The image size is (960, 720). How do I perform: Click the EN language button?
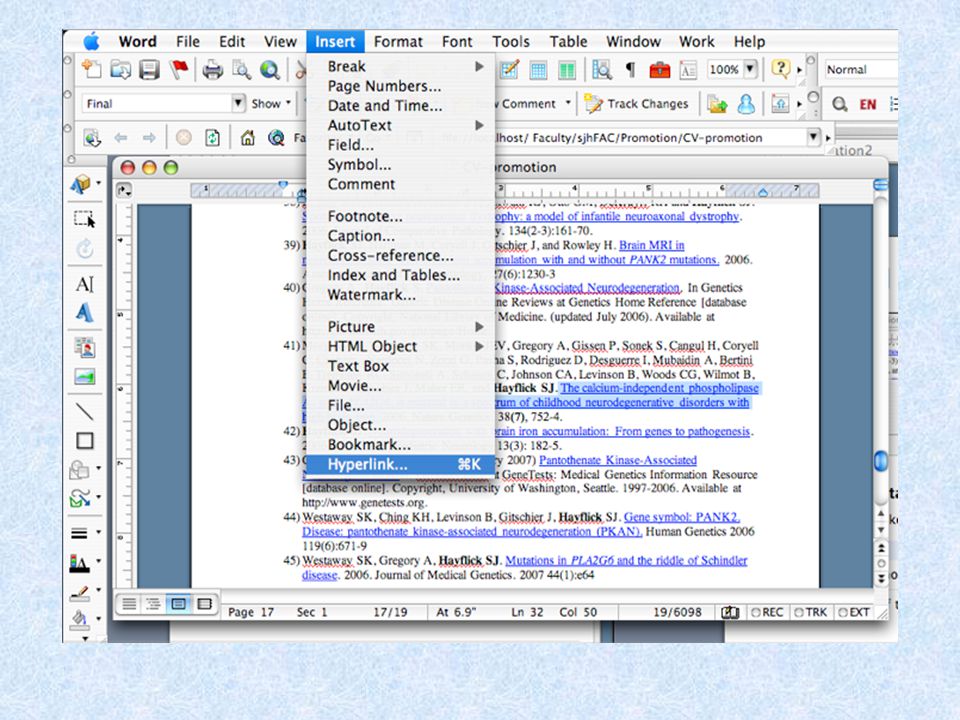(x=868, y=105)
